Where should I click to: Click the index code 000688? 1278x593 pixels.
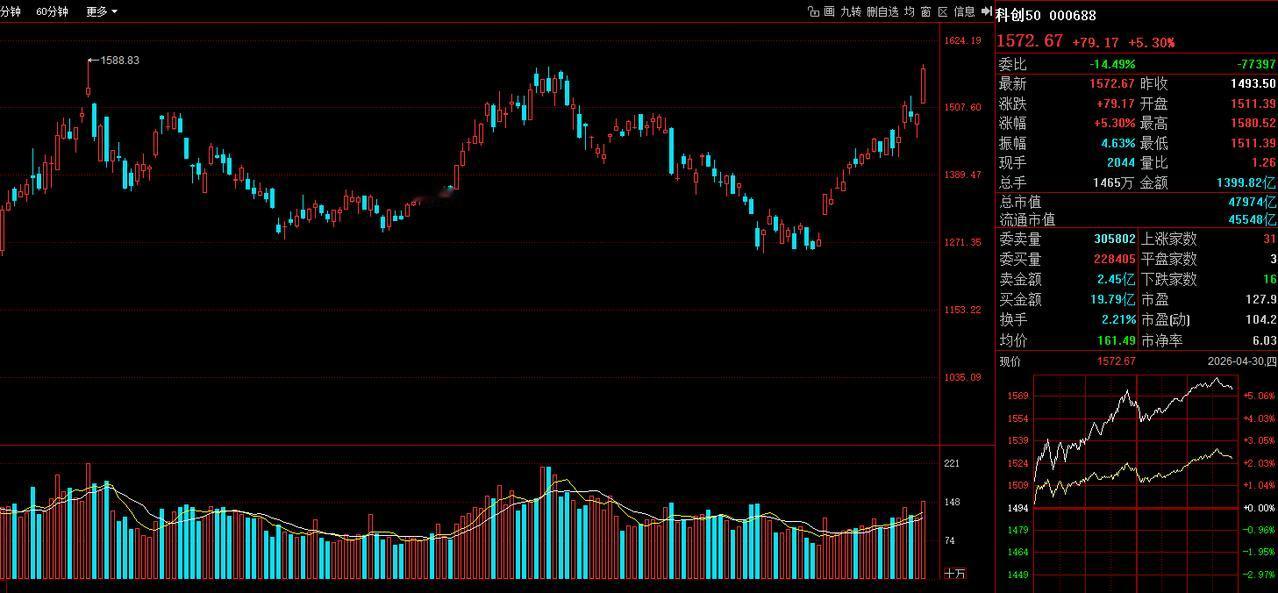click(x=1072, y=15)
